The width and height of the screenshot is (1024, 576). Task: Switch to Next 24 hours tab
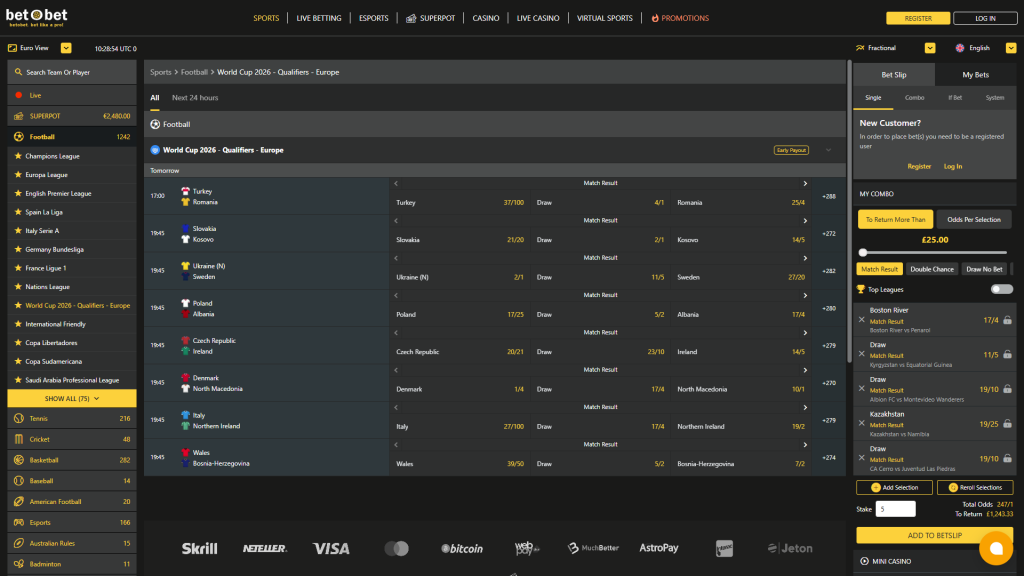point(195,98)
